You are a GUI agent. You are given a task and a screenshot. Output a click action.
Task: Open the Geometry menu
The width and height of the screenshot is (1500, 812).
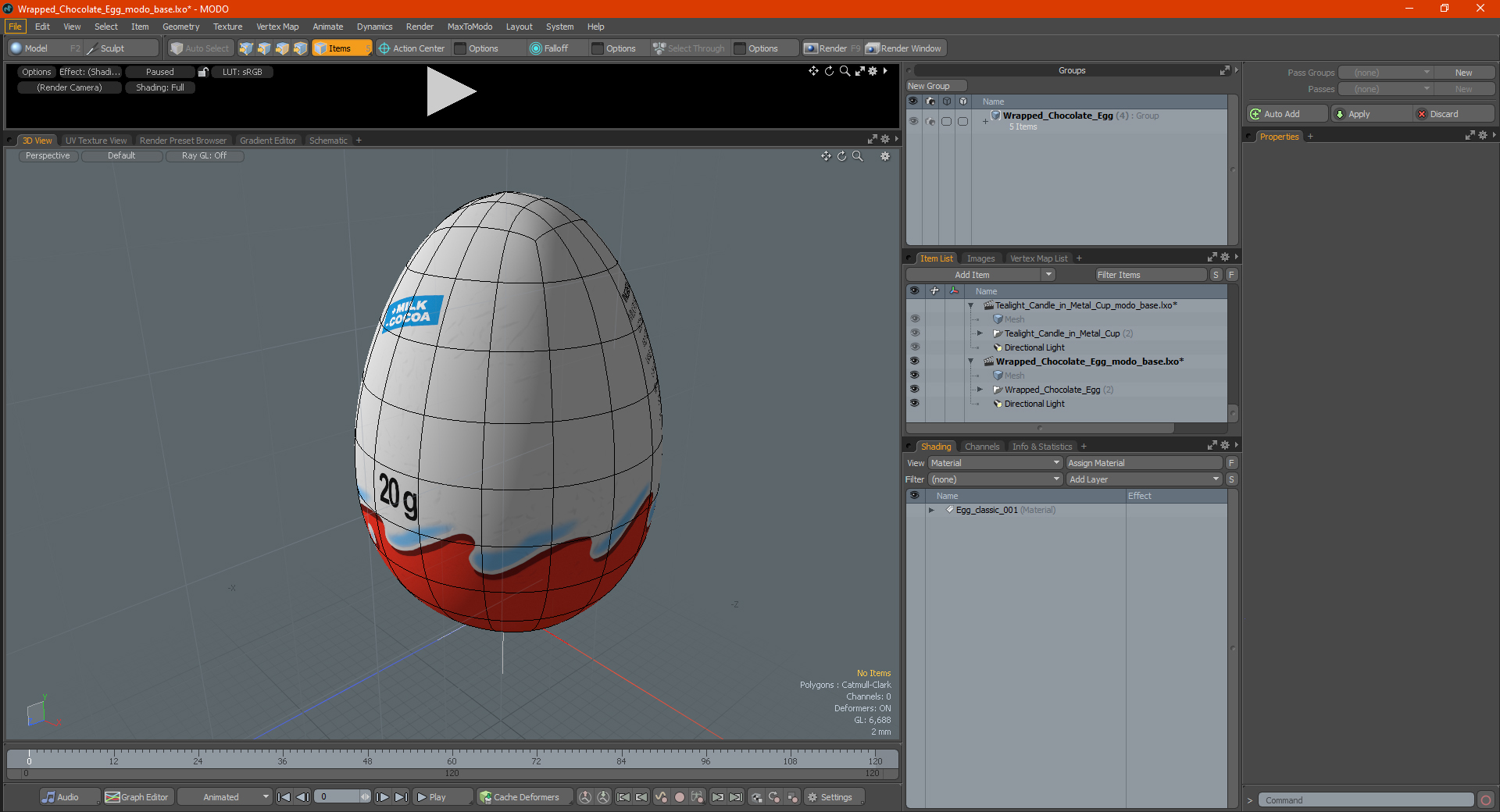[180, 27]
